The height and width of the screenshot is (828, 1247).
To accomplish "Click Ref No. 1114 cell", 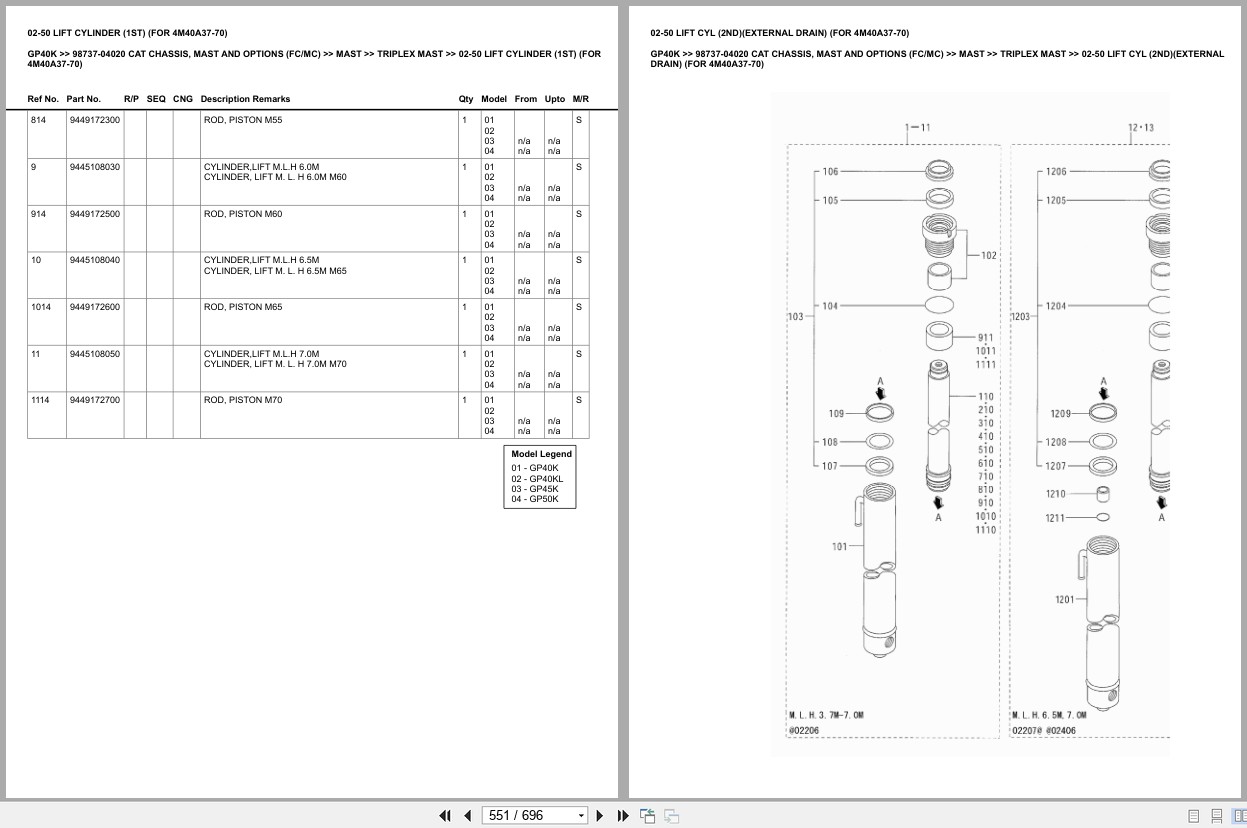I will click(x=47, y=415).
